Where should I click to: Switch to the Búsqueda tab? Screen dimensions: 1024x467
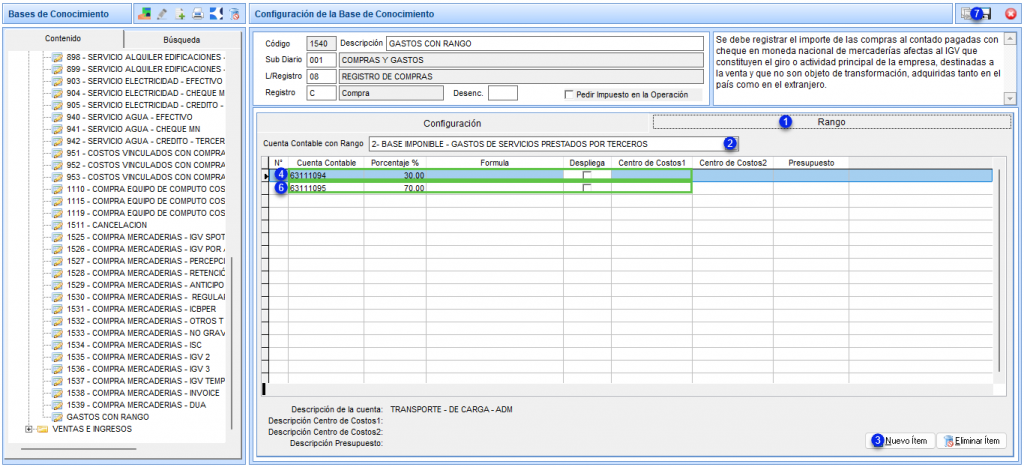coord(182,39)
